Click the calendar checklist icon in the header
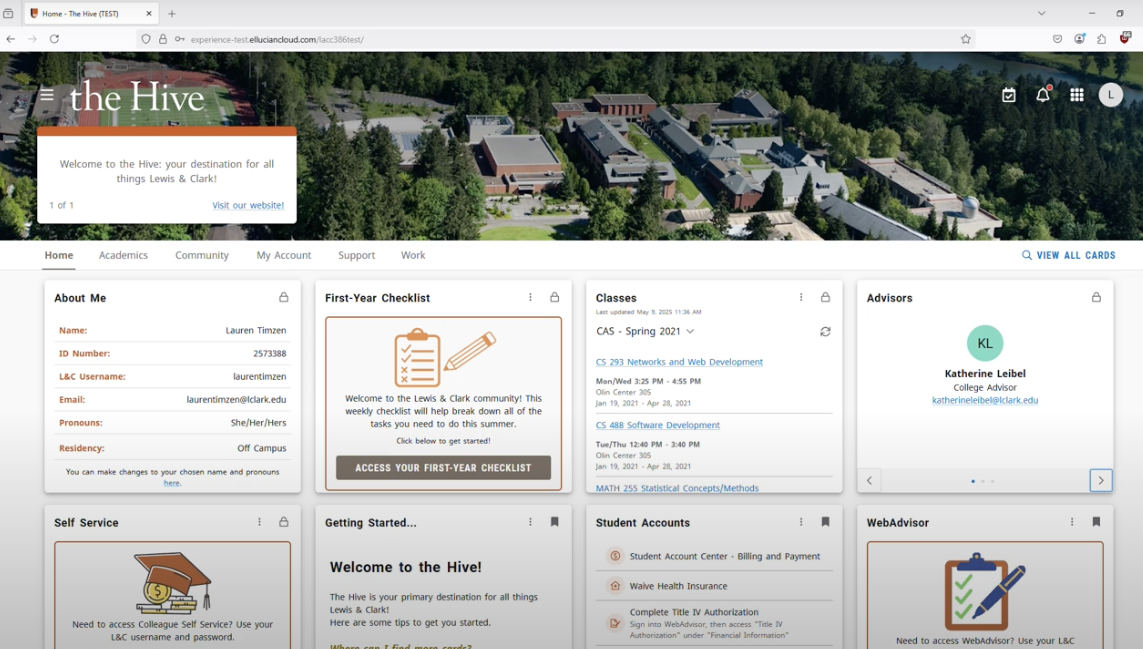The height and width of the screenshot is (649, 1143). (1009, 94)
